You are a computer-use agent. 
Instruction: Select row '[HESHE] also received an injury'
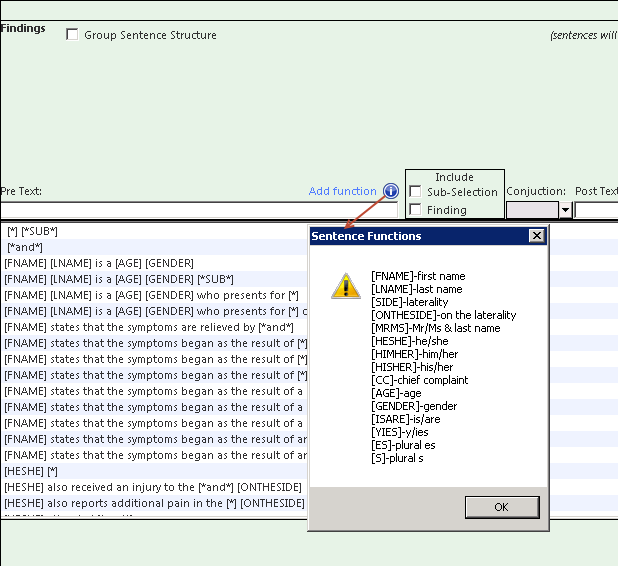tap(154, 487)
